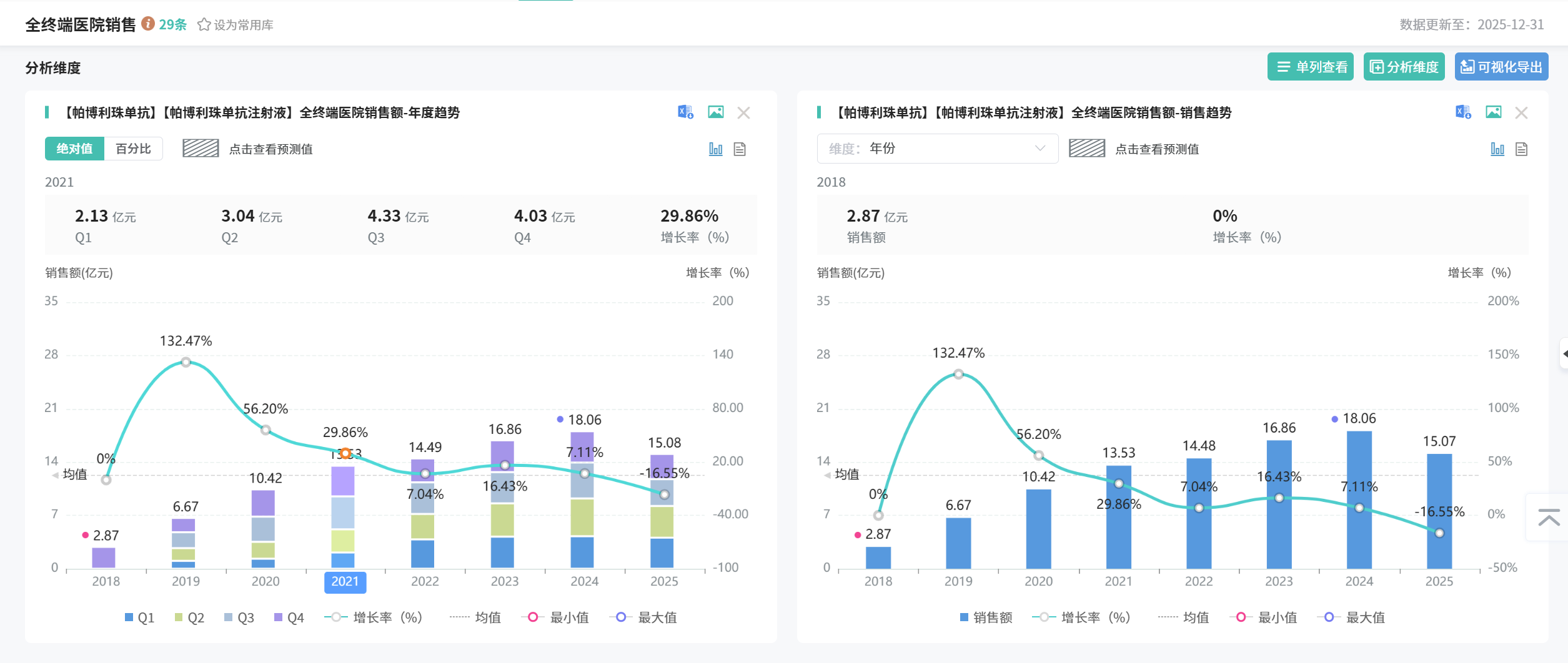Click the 单列查看 button
The image size is (1568, 663).
click(x=1311, y=67)
